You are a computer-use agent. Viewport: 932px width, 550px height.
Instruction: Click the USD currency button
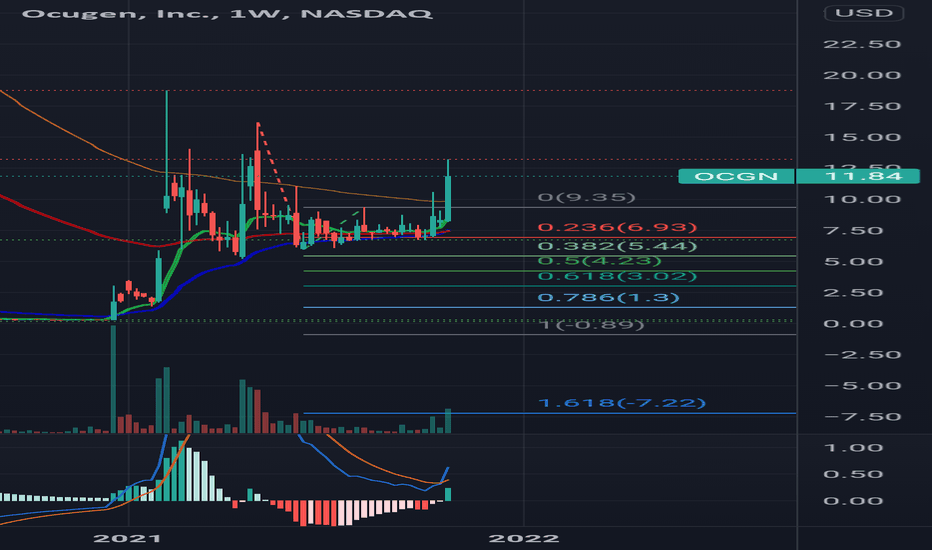864,13
